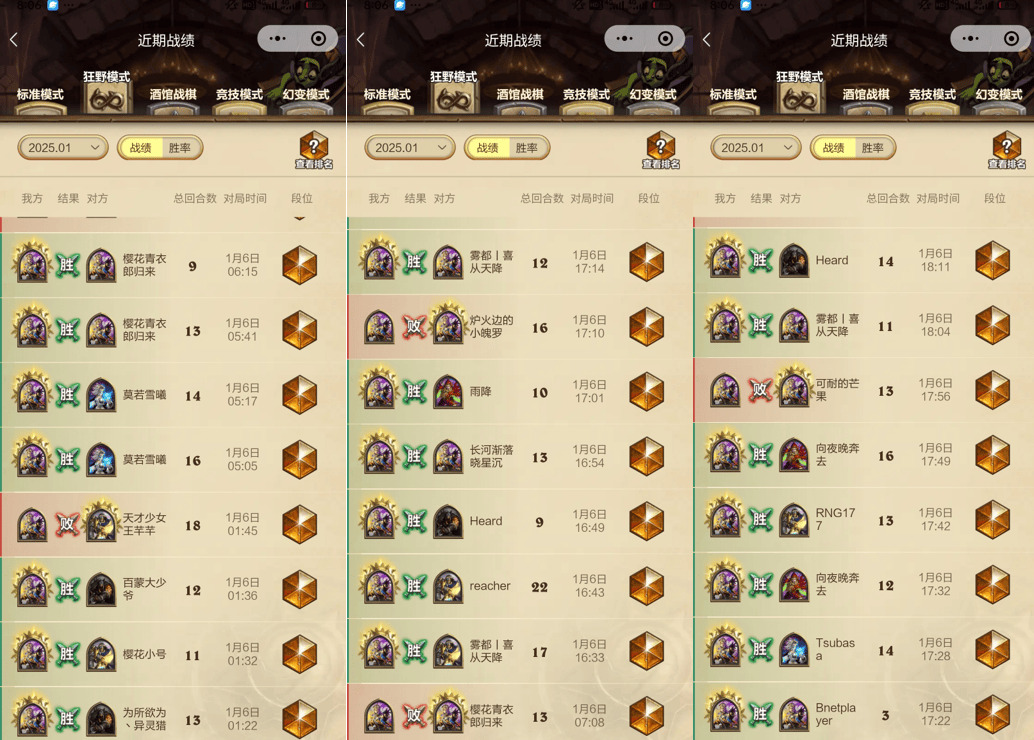
Task: Expand the 2025.01 date dropdown in left panel
Action: click(x=63, y=148)
